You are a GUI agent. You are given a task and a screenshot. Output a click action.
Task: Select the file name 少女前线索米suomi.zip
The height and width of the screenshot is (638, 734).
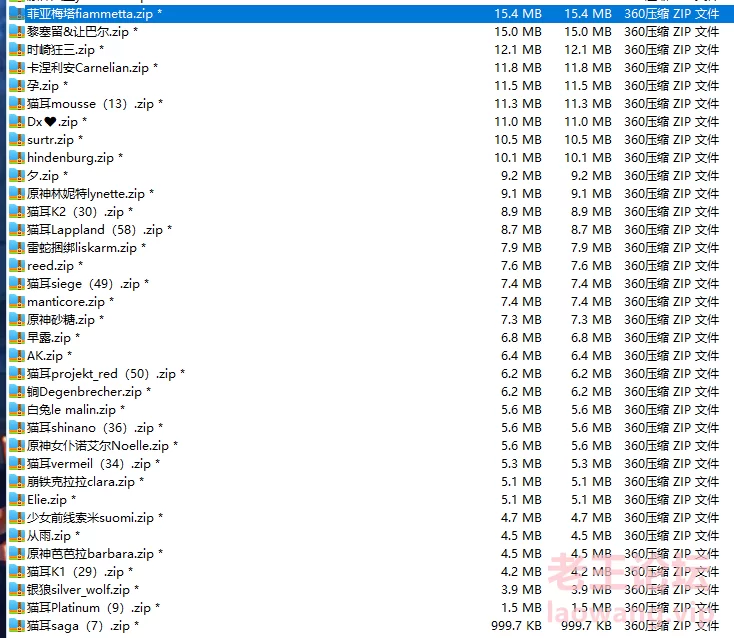pyautogui.click(x=90, y=518)
